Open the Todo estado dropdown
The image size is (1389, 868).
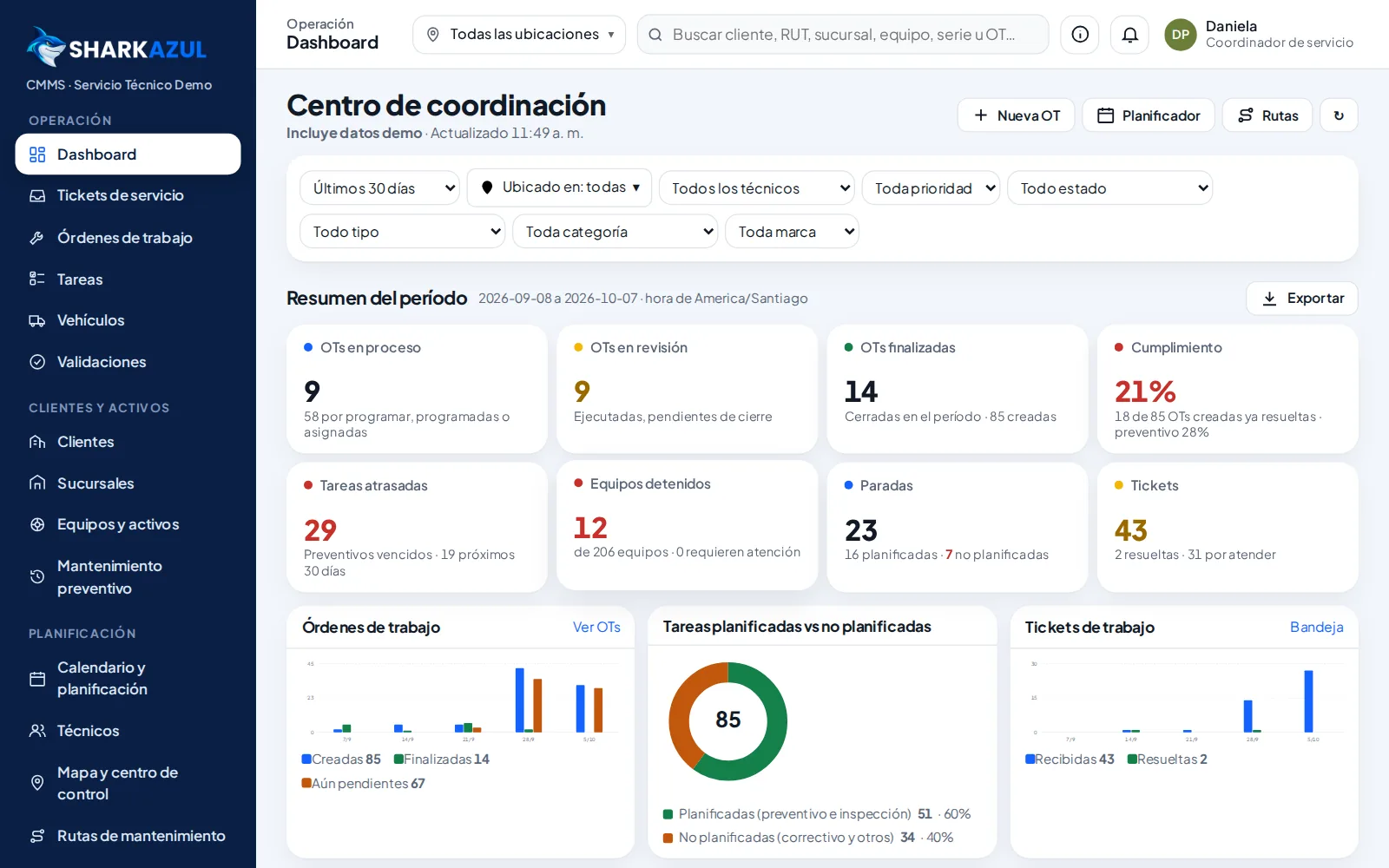pos(1109,188)
